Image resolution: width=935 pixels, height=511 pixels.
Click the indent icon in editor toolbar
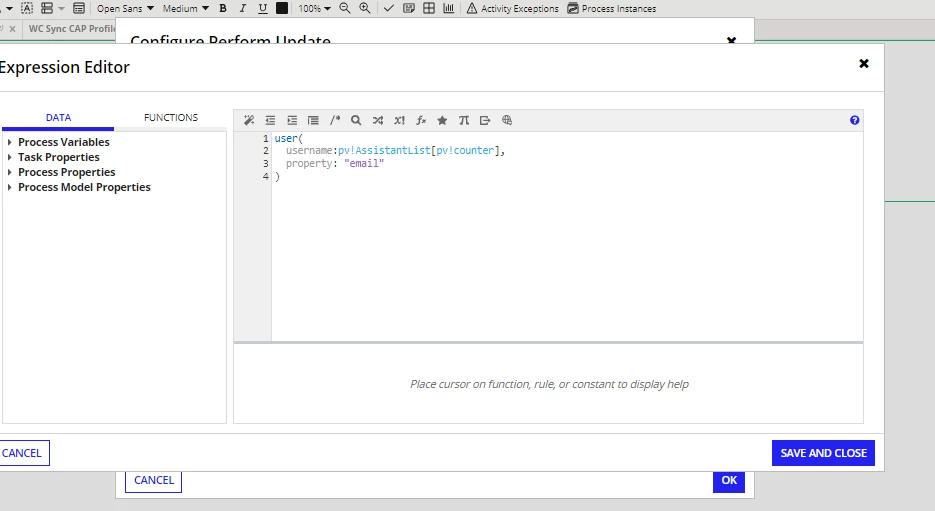292,120
